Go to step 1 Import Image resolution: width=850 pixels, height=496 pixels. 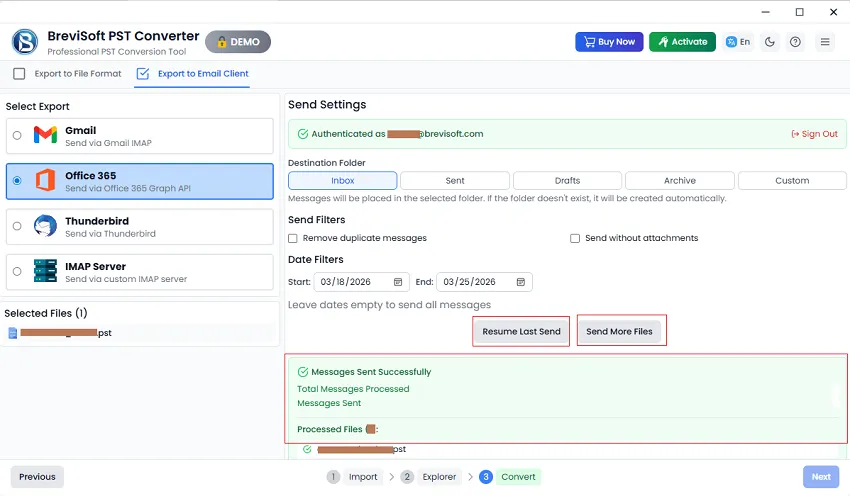coord(353,477)
